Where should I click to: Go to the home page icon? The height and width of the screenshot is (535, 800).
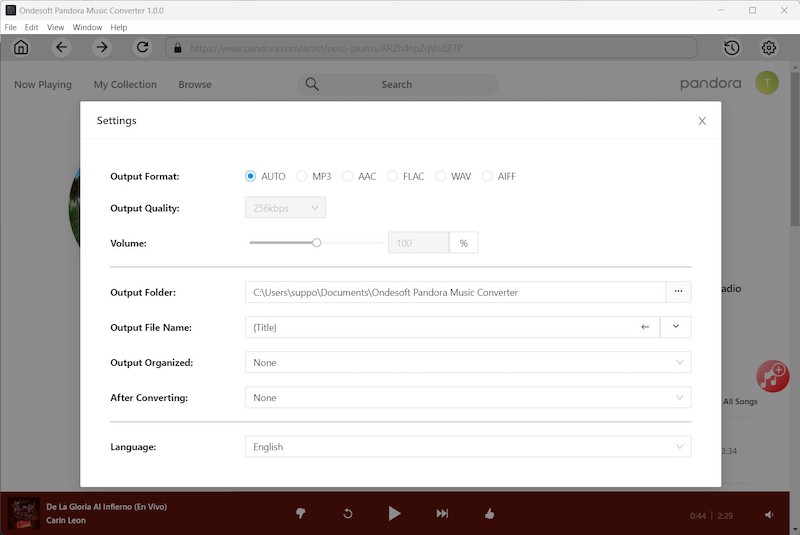(x=21, y=47)
